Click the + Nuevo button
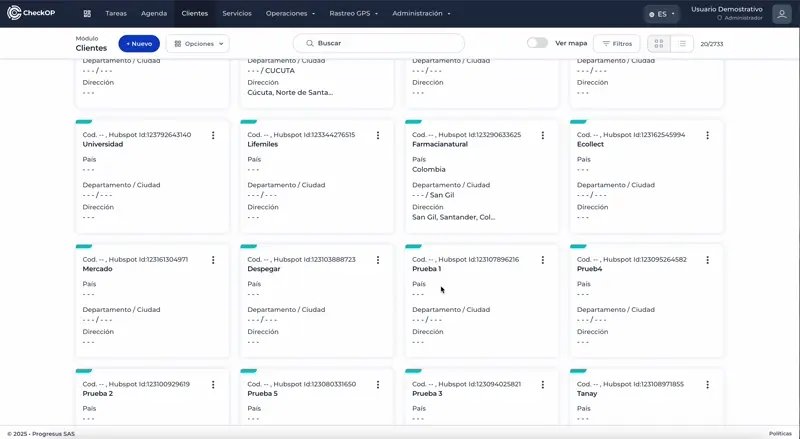This screenshot has width=800, height=439. pos(139,44)
